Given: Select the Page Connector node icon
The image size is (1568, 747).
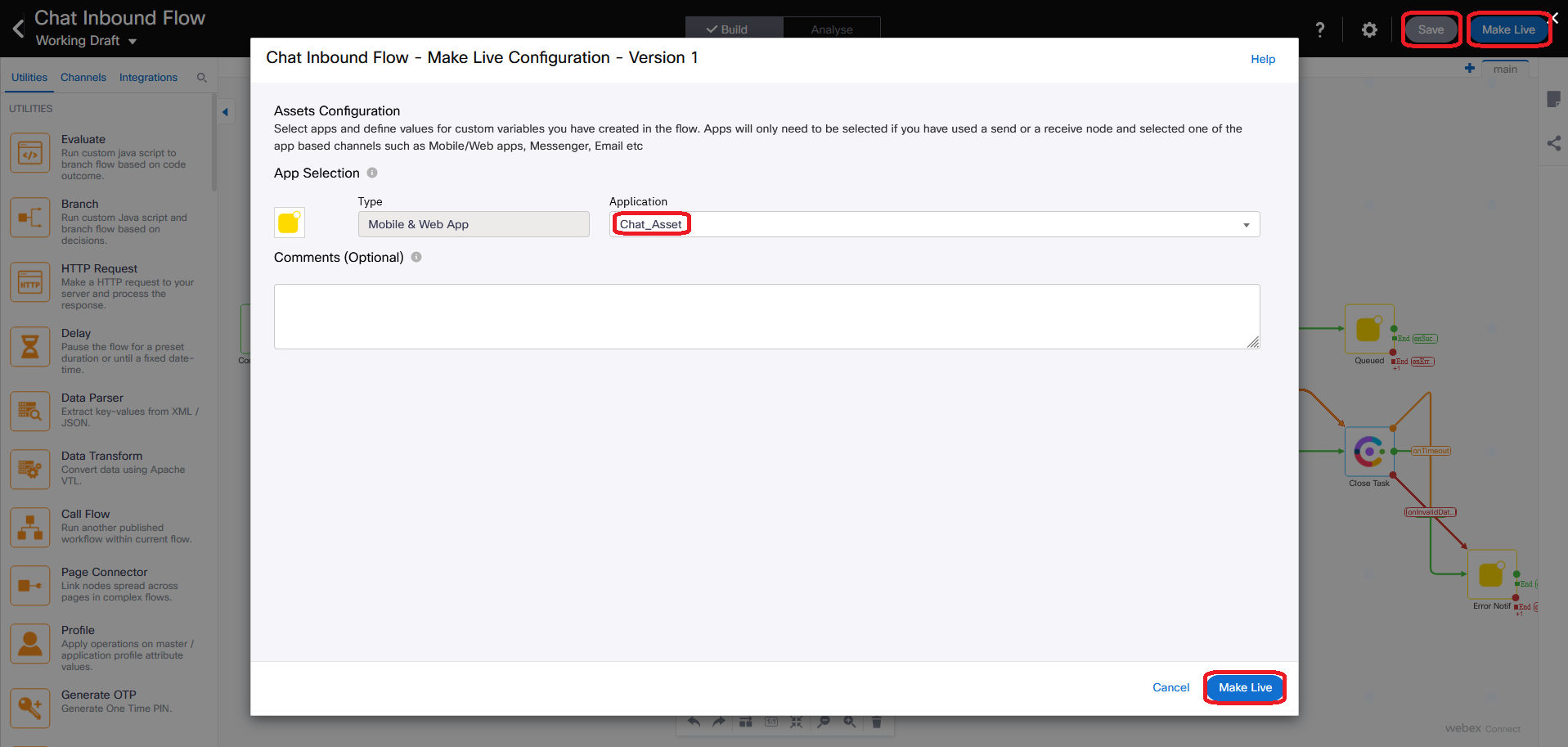Looking at the screenshot, I should click(x=30, y=586).
